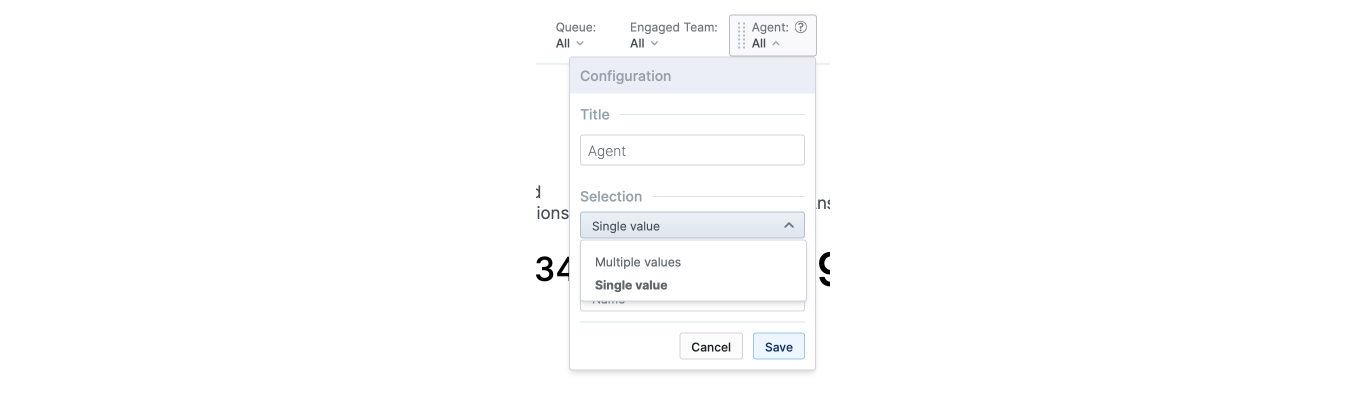1366x398 pixels.
Task: Click the Title section label
Action: point(595,115)
